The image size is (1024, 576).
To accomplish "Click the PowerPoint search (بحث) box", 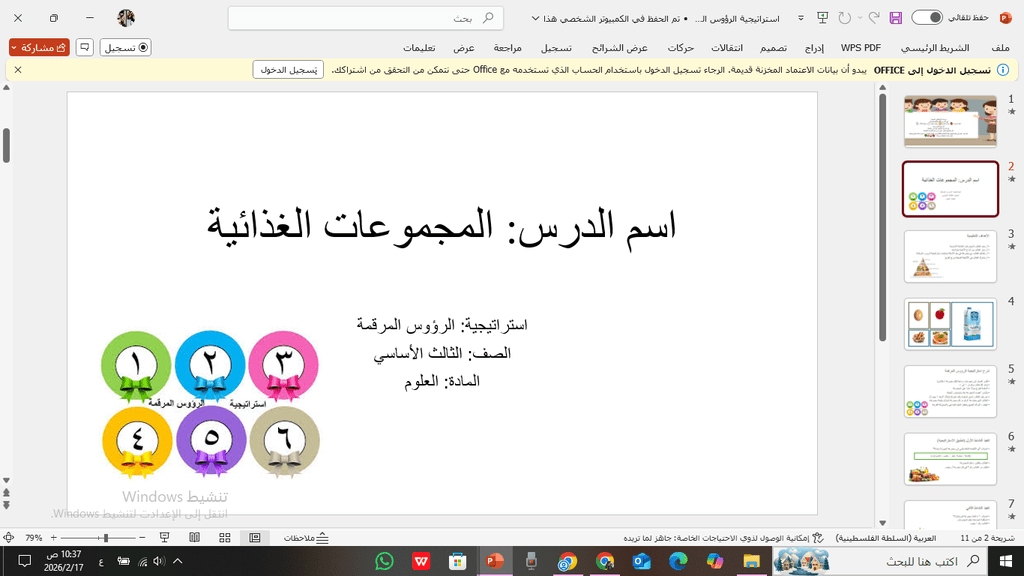I will pos(366,18).
